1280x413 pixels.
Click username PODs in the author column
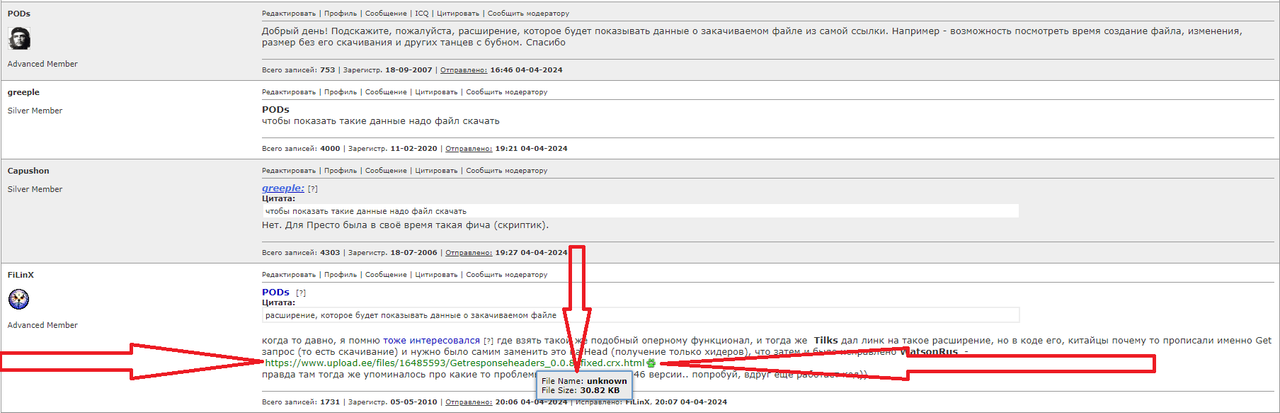18,14
